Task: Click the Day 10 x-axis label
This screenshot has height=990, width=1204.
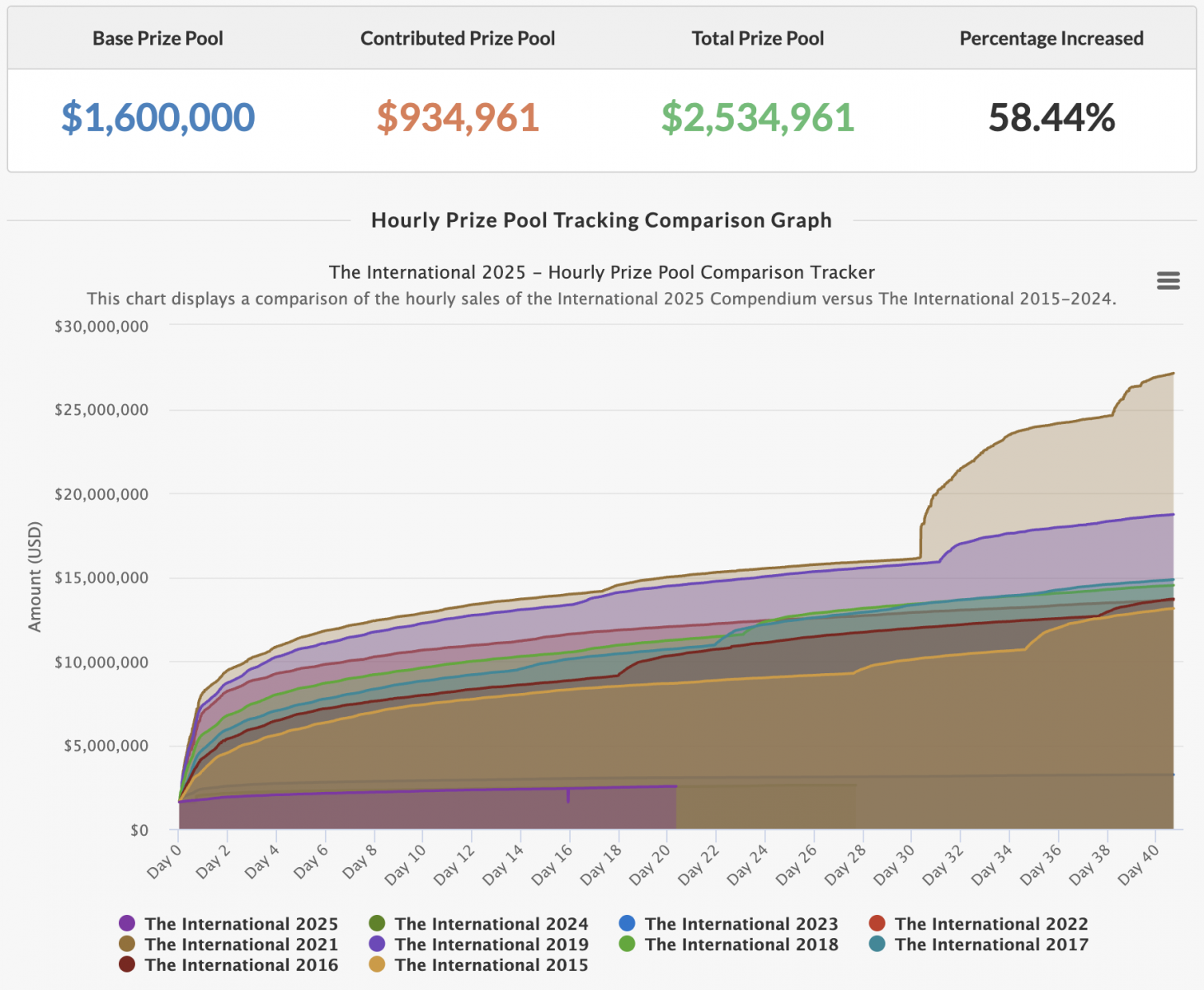Action: (407, 864)
